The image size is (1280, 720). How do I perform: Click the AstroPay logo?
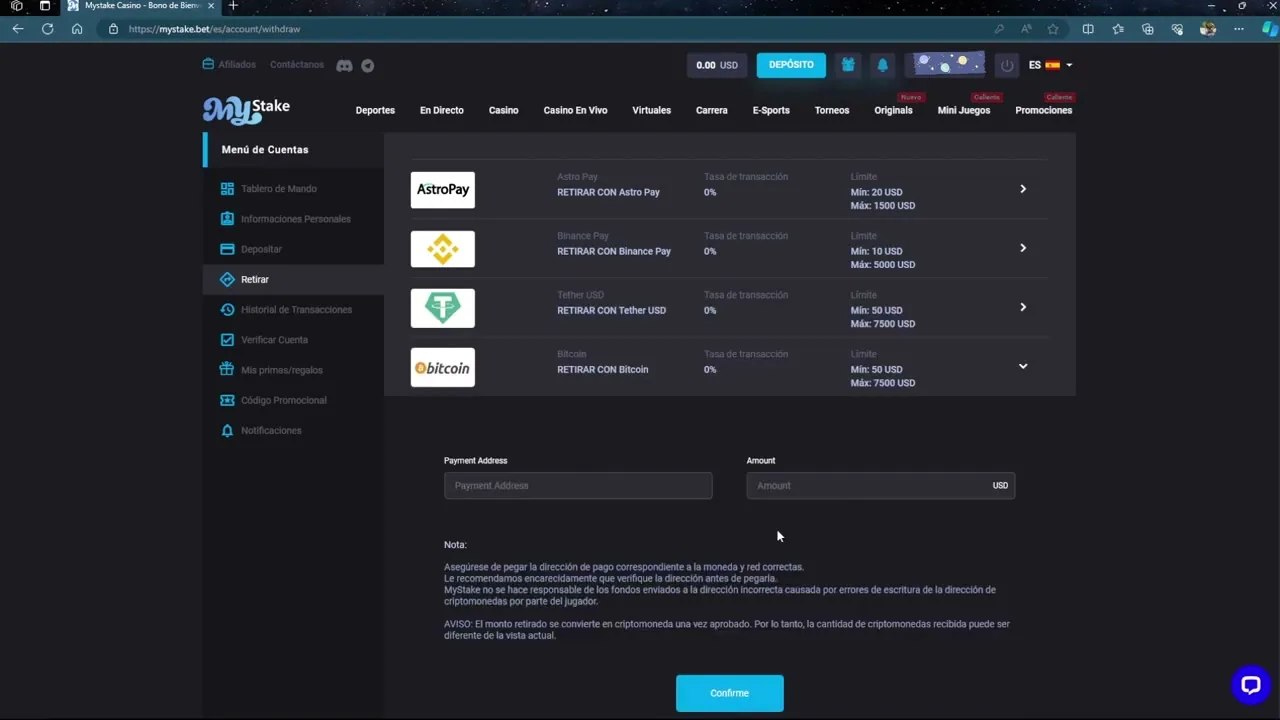tap(443, 190)
